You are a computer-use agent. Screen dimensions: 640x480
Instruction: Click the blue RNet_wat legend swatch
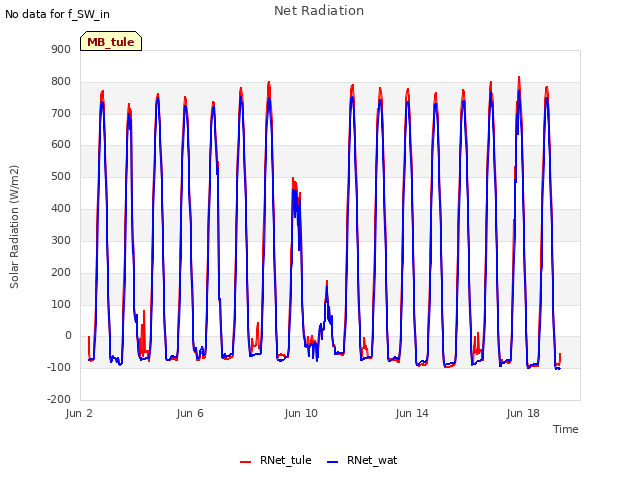[333, 462]
